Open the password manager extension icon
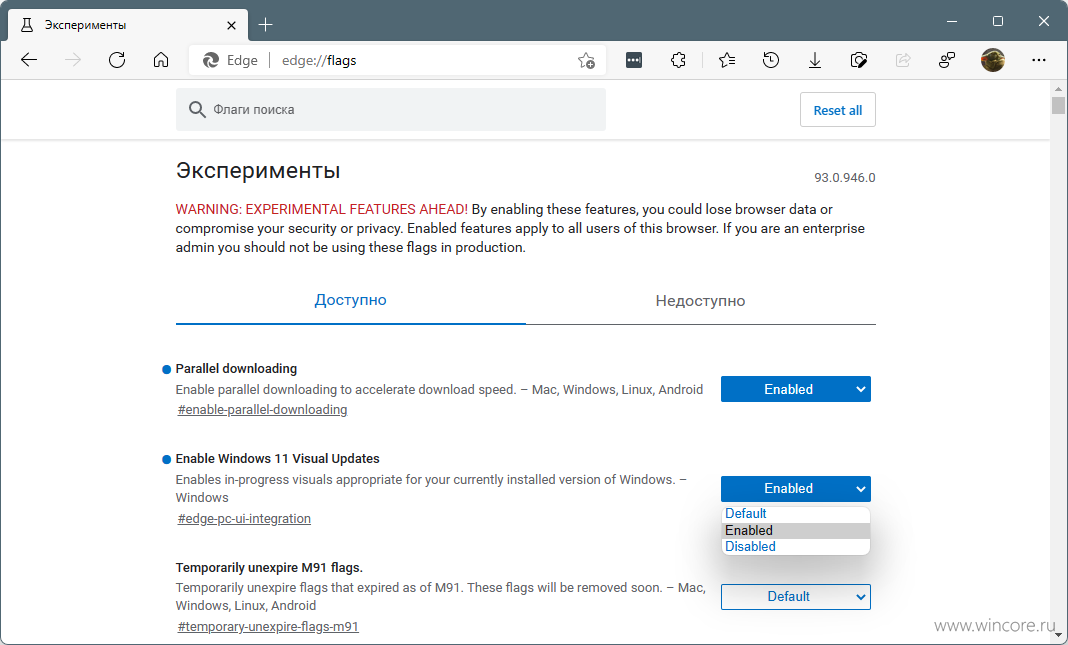1068x645 pixels. [634, 60]
